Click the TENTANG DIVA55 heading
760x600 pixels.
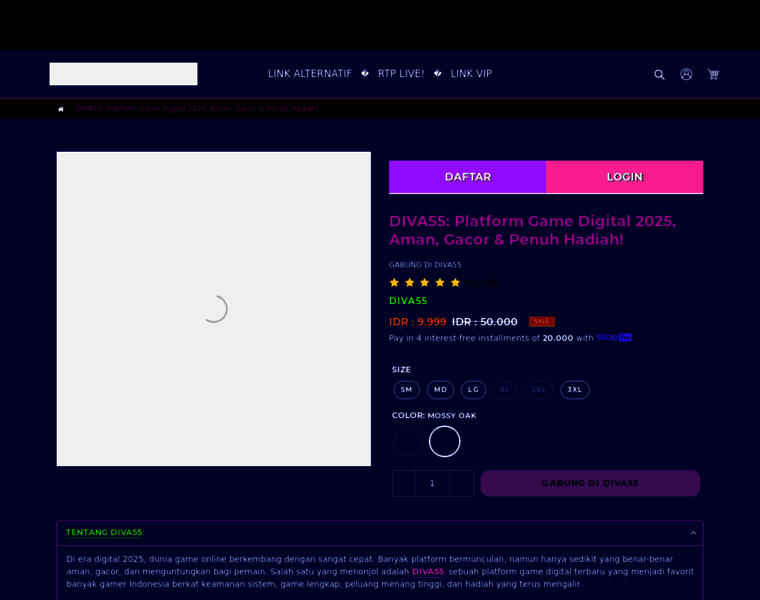pos(104,533)
